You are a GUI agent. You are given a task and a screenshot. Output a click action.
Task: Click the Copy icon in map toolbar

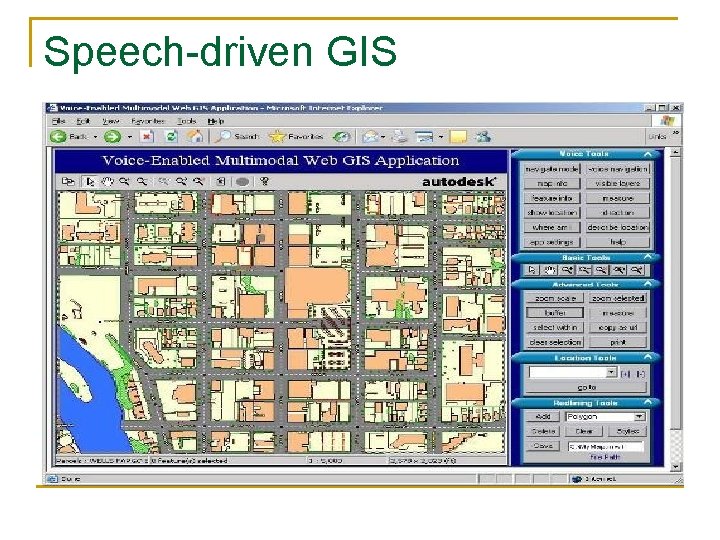[x=68, y=182]
